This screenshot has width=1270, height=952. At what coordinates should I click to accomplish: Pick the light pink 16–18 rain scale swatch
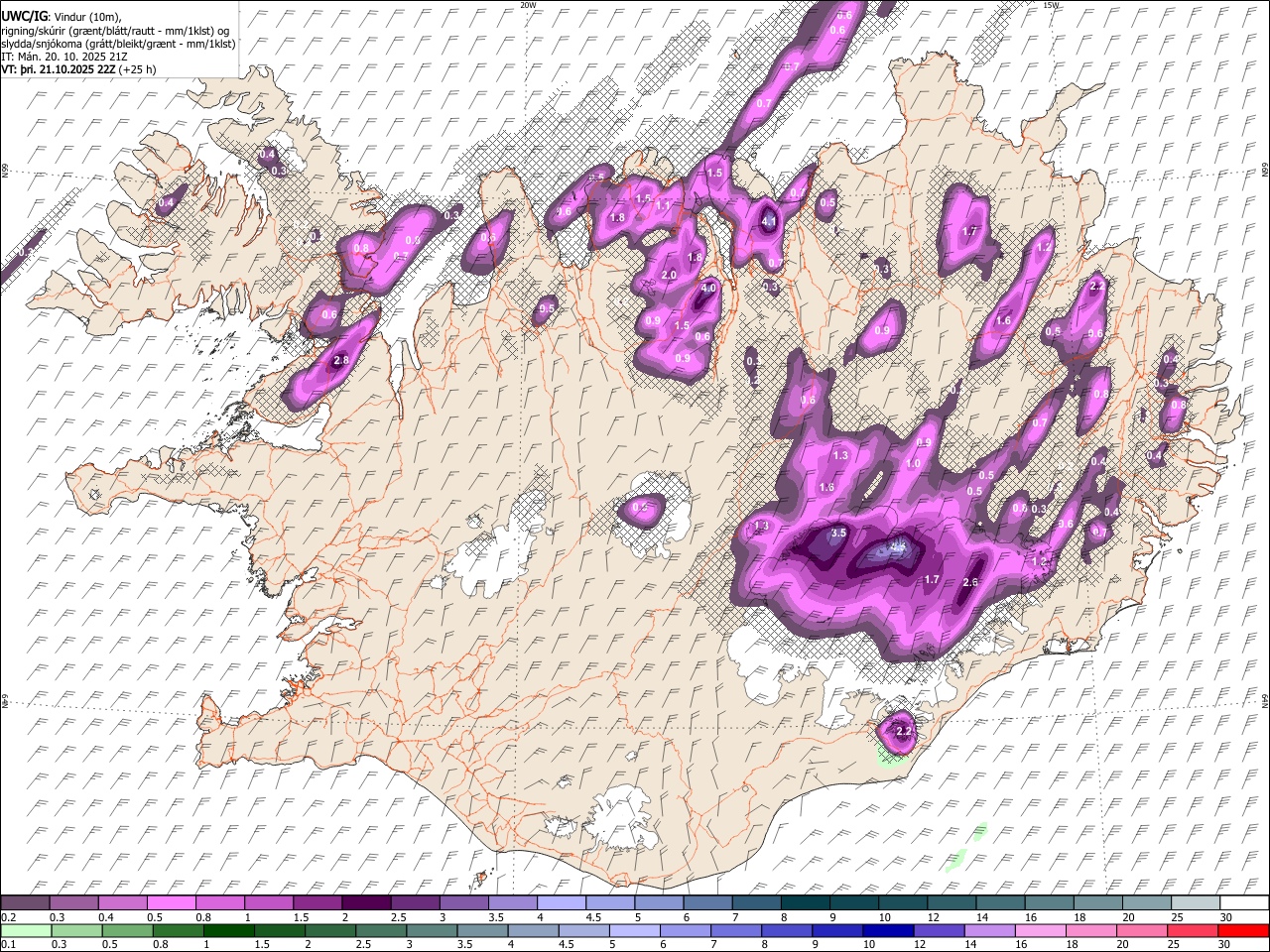coord(1041,930)
